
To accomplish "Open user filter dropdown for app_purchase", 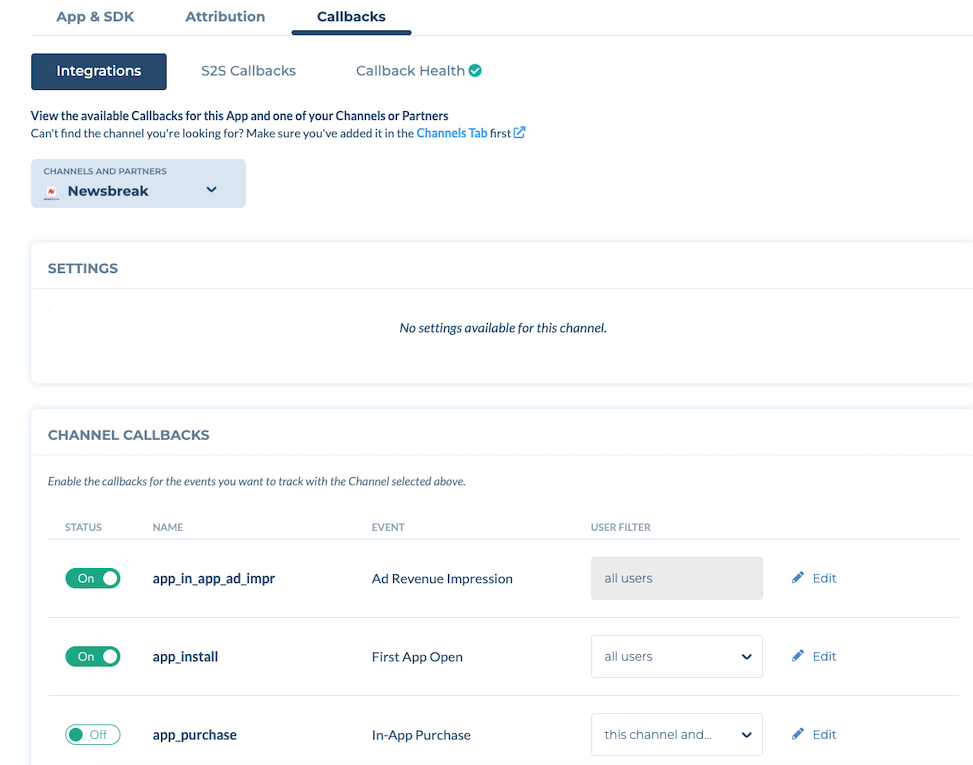I will tap(676, 734).
